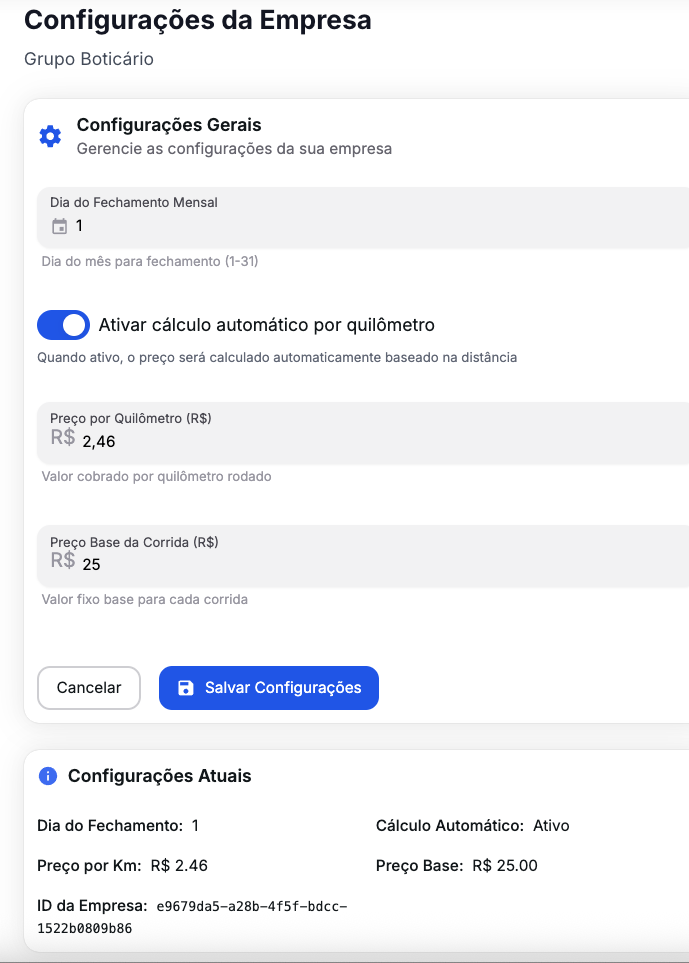Screen dimensions: 689x963
Task: Click the Cancelar button
Action: (x=88, y=688)
